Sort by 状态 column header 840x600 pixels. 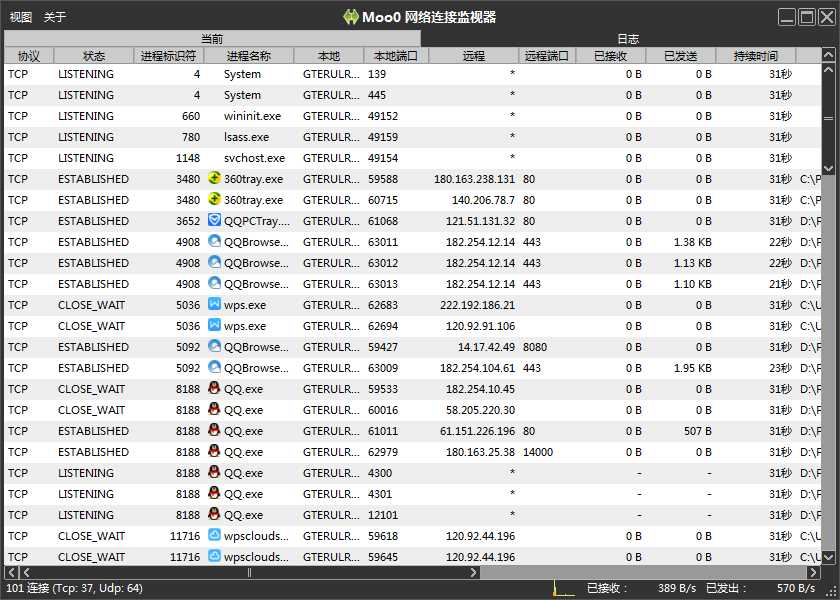coord(94,56)
